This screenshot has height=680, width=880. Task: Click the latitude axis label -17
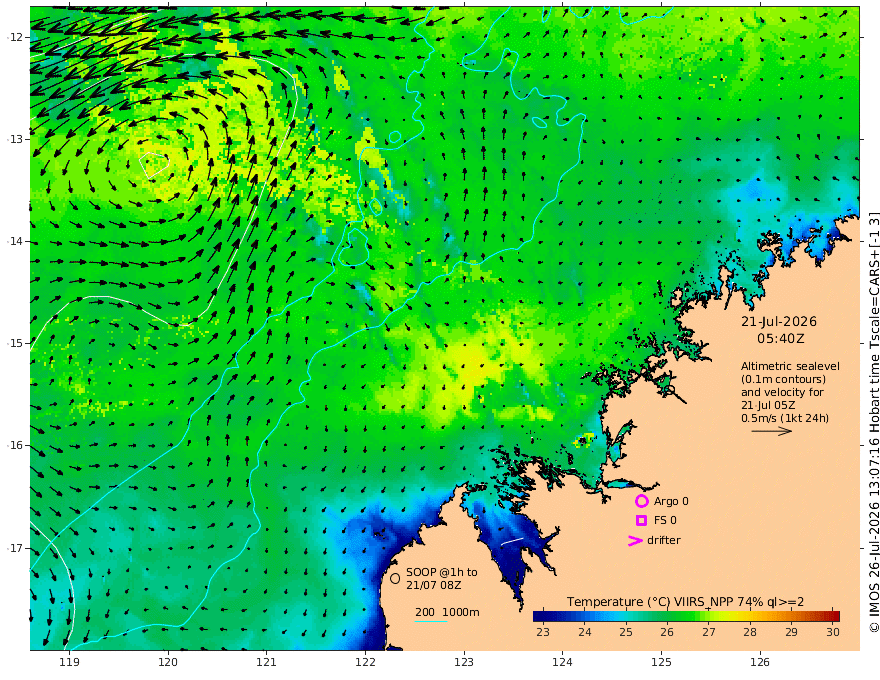tap(15, 548)
